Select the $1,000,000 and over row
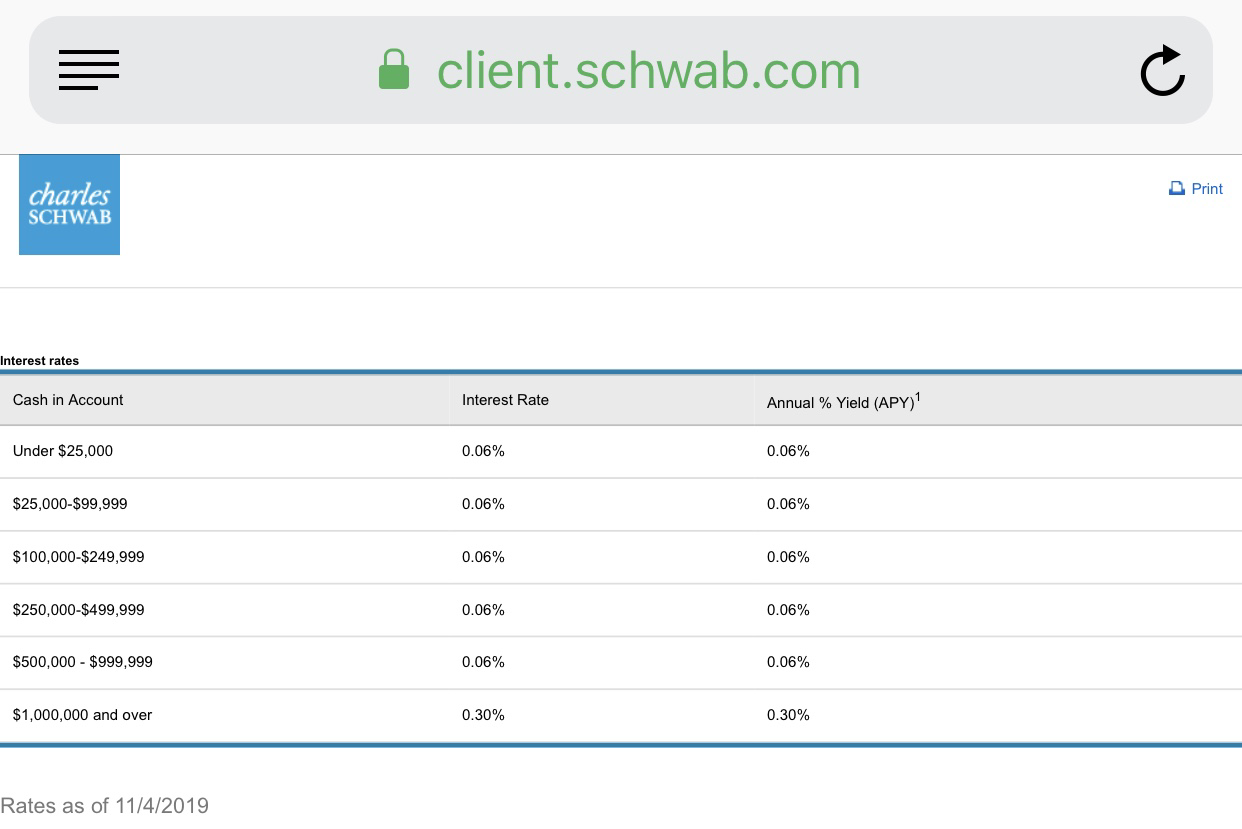The image size is (1242, 829). click(x=621, y=715)
